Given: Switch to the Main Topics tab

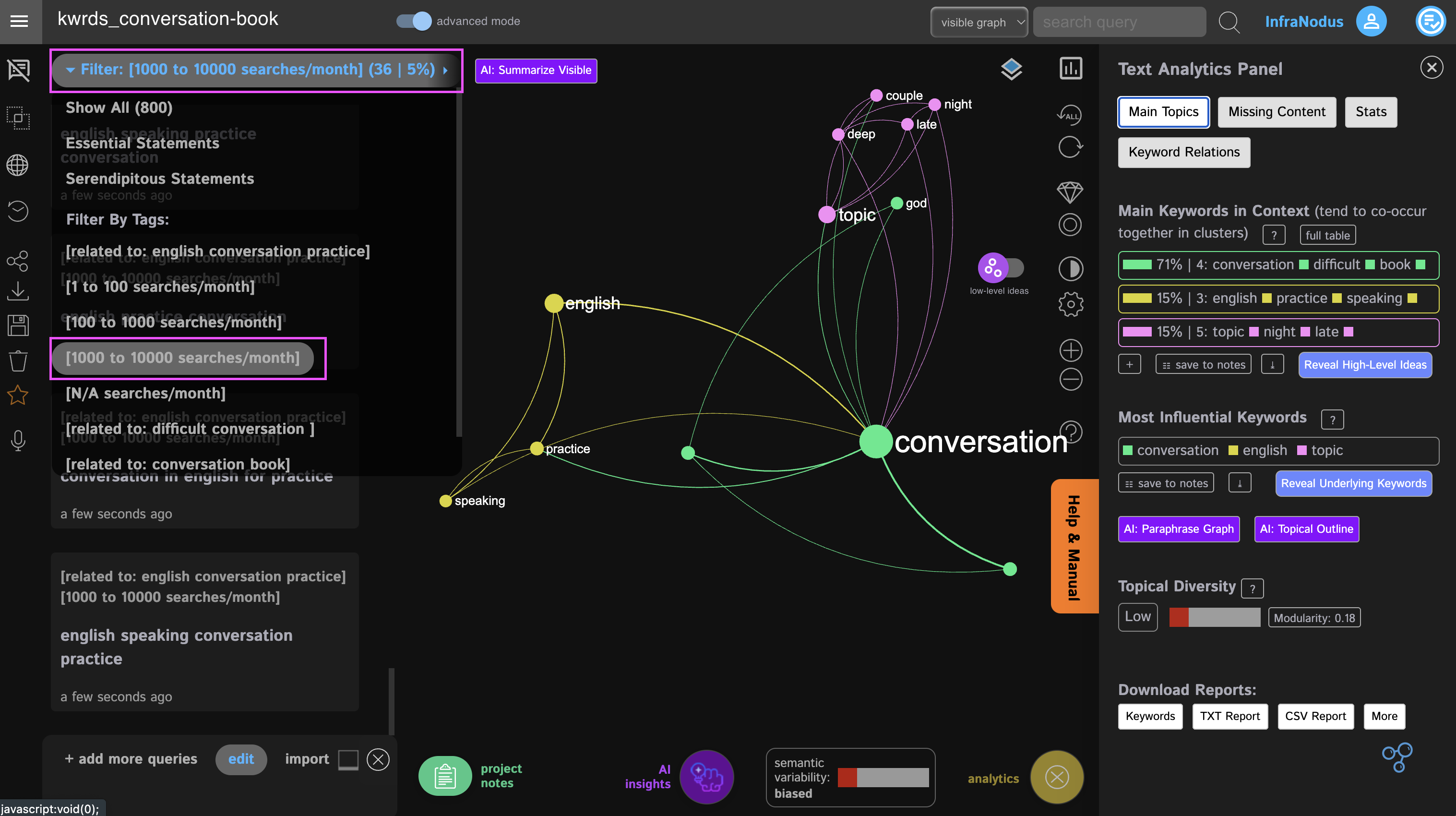Looking at the screenshot, I should click(1163, 111).
